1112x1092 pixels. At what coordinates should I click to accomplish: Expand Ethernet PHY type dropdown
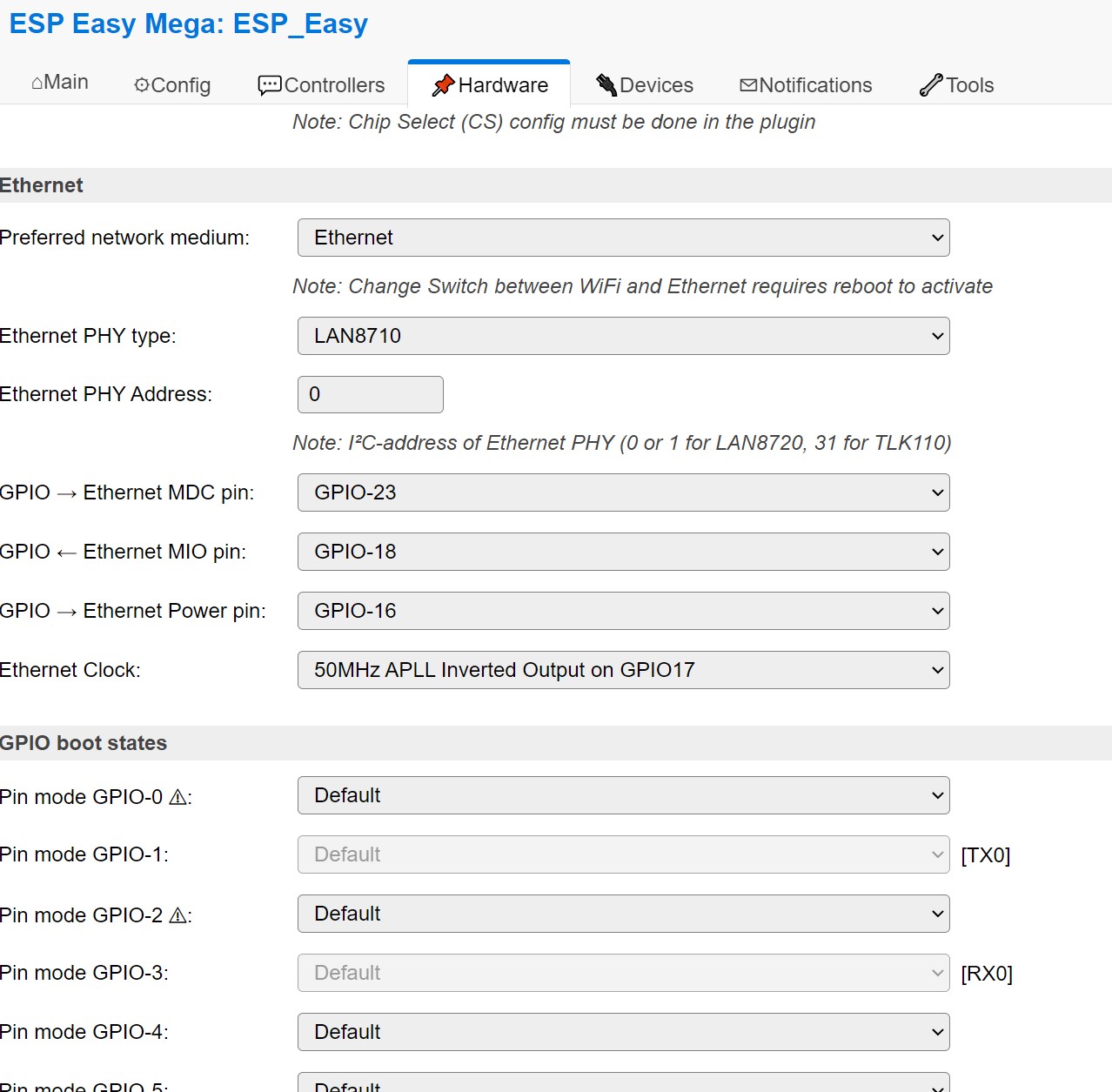pos(623,336)
